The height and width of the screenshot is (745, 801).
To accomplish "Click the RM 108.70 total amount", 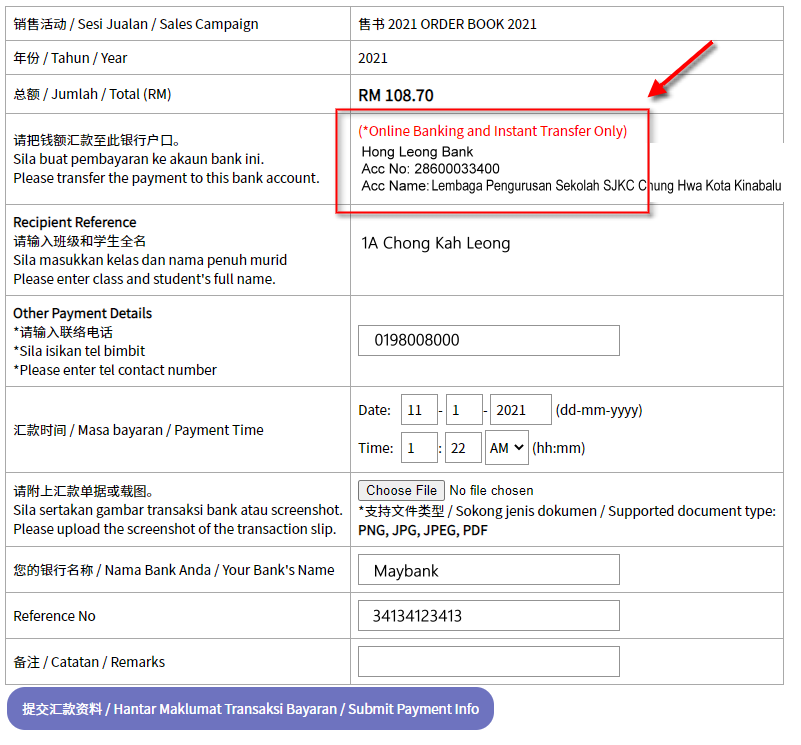I will click(396, 96).
